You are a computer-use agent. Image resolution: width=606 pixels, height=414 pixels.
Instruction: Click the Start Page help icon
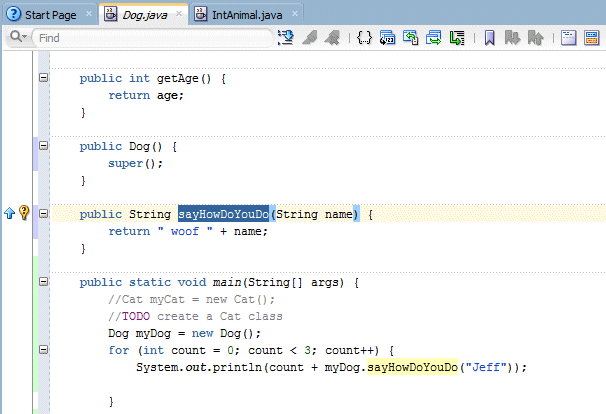point(14,14)
